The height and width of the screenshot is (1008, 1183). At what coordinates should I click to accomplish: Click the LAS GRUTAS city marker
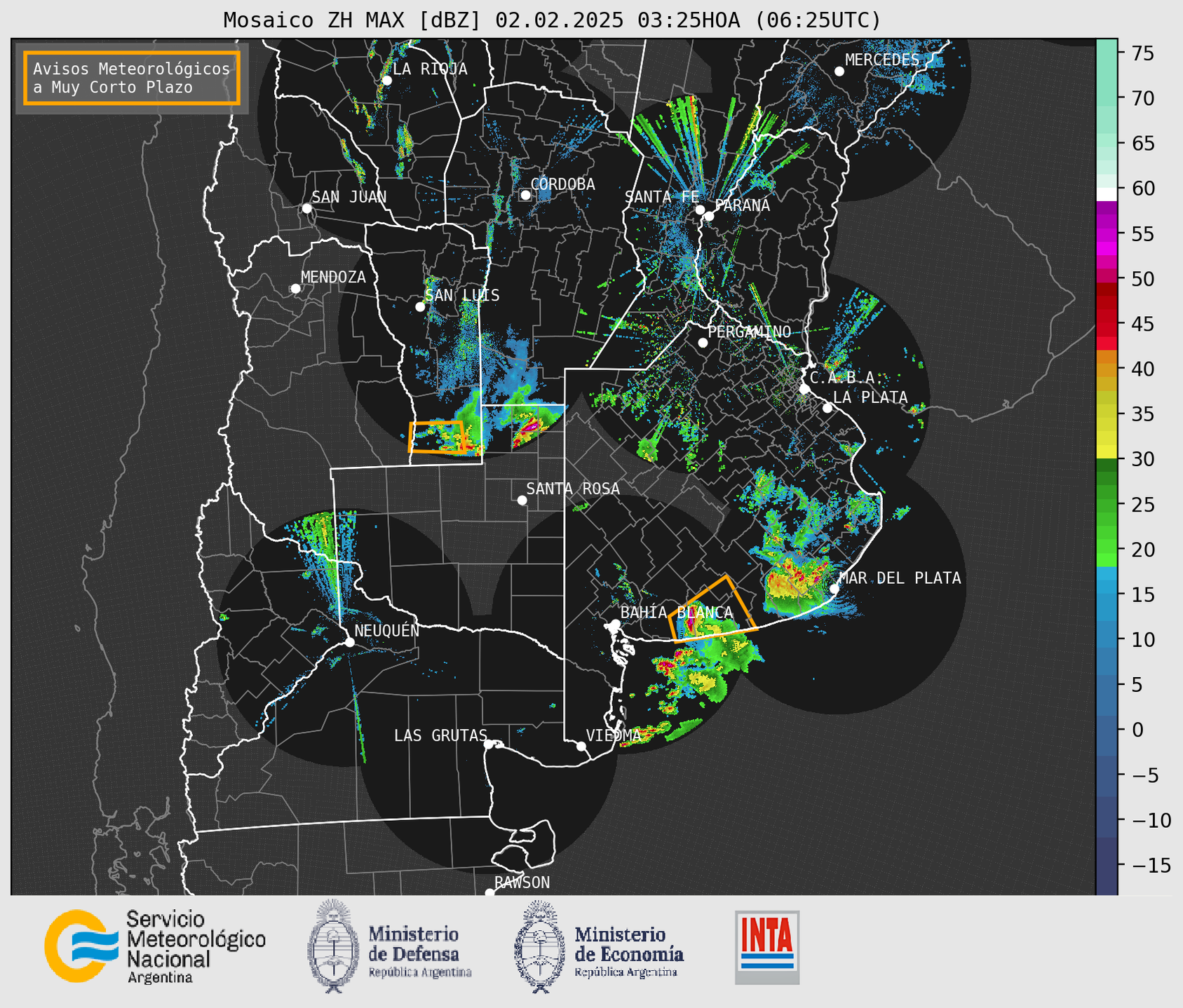489,744
